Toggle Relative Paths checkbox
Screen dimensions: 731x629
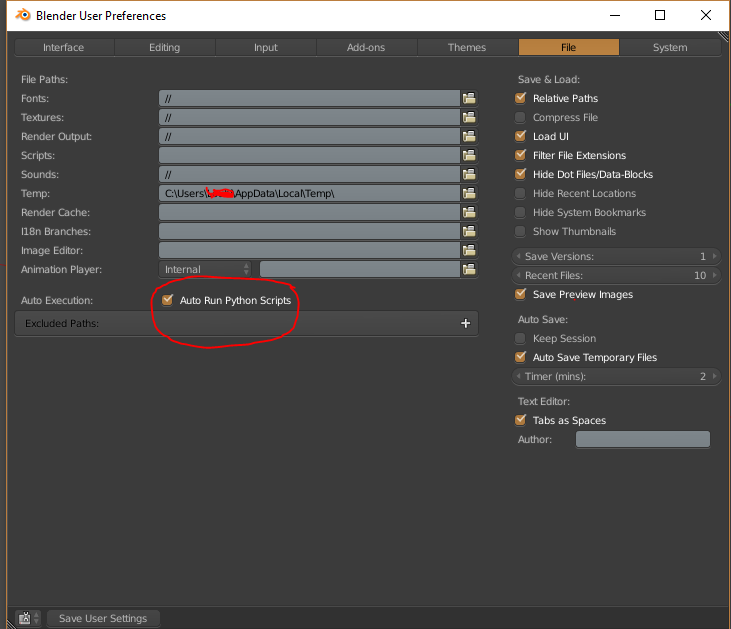(520, 98)
